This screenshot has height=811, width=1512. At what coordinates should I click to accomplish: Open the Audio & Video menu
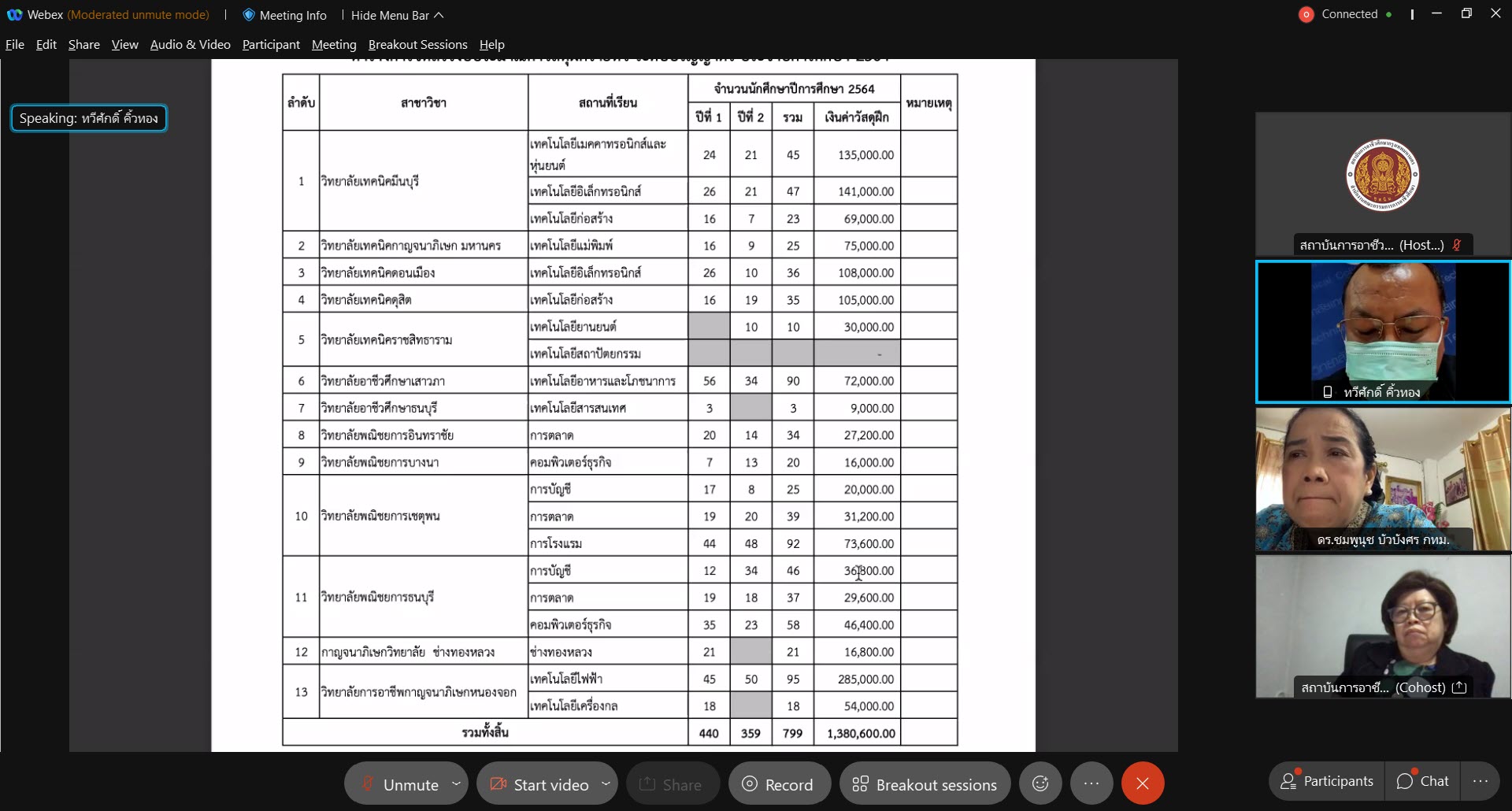point(191,45)
